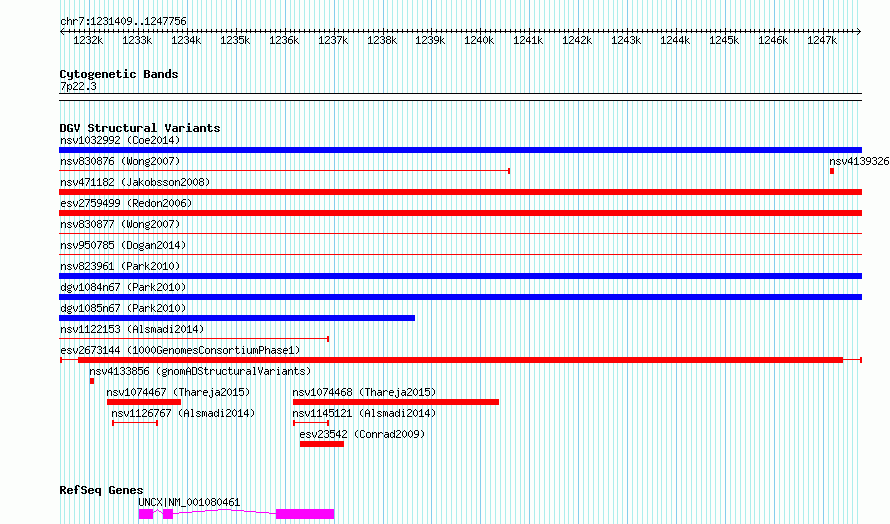
Task: Open the nsv830876 (Wong2007) label
Action: [120, 161]
